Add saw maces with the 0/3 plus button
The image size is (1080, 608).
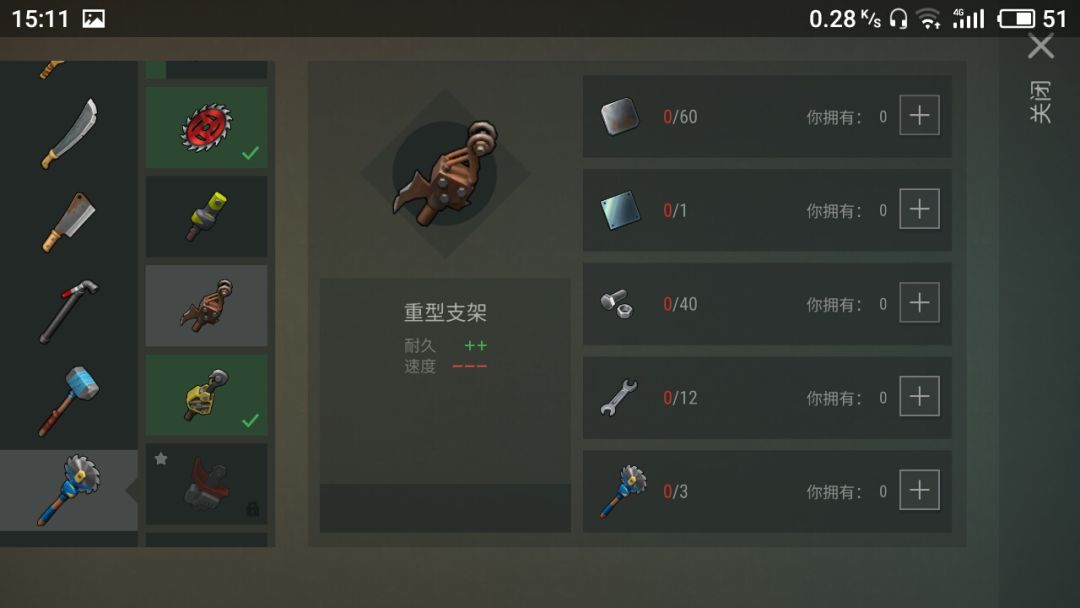(x=920, y=490)
